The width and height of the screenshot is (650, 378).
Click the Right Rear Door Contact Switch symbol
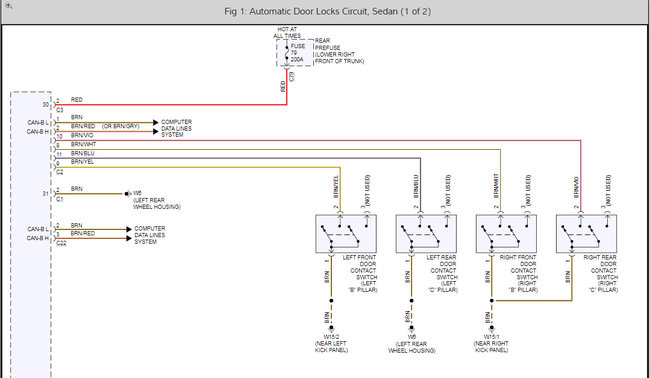pos(587,234)
